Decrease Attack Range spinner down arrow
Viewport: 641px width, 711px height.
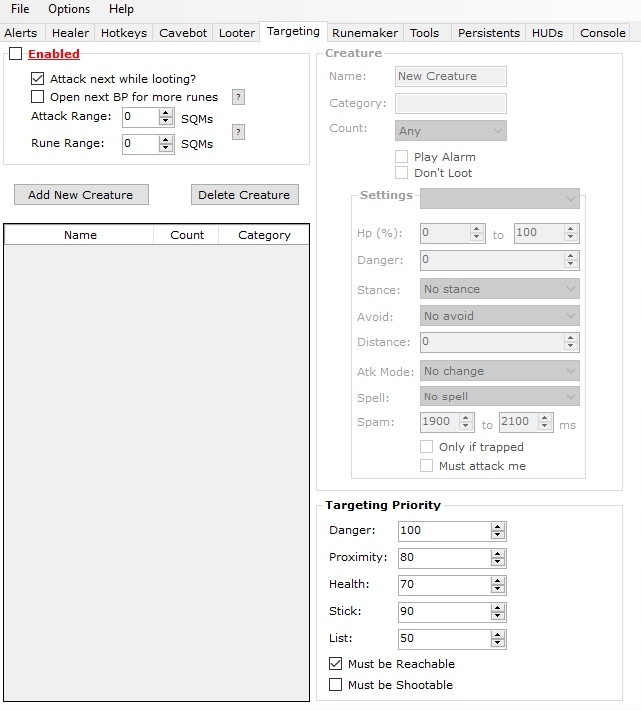[166, 122]
